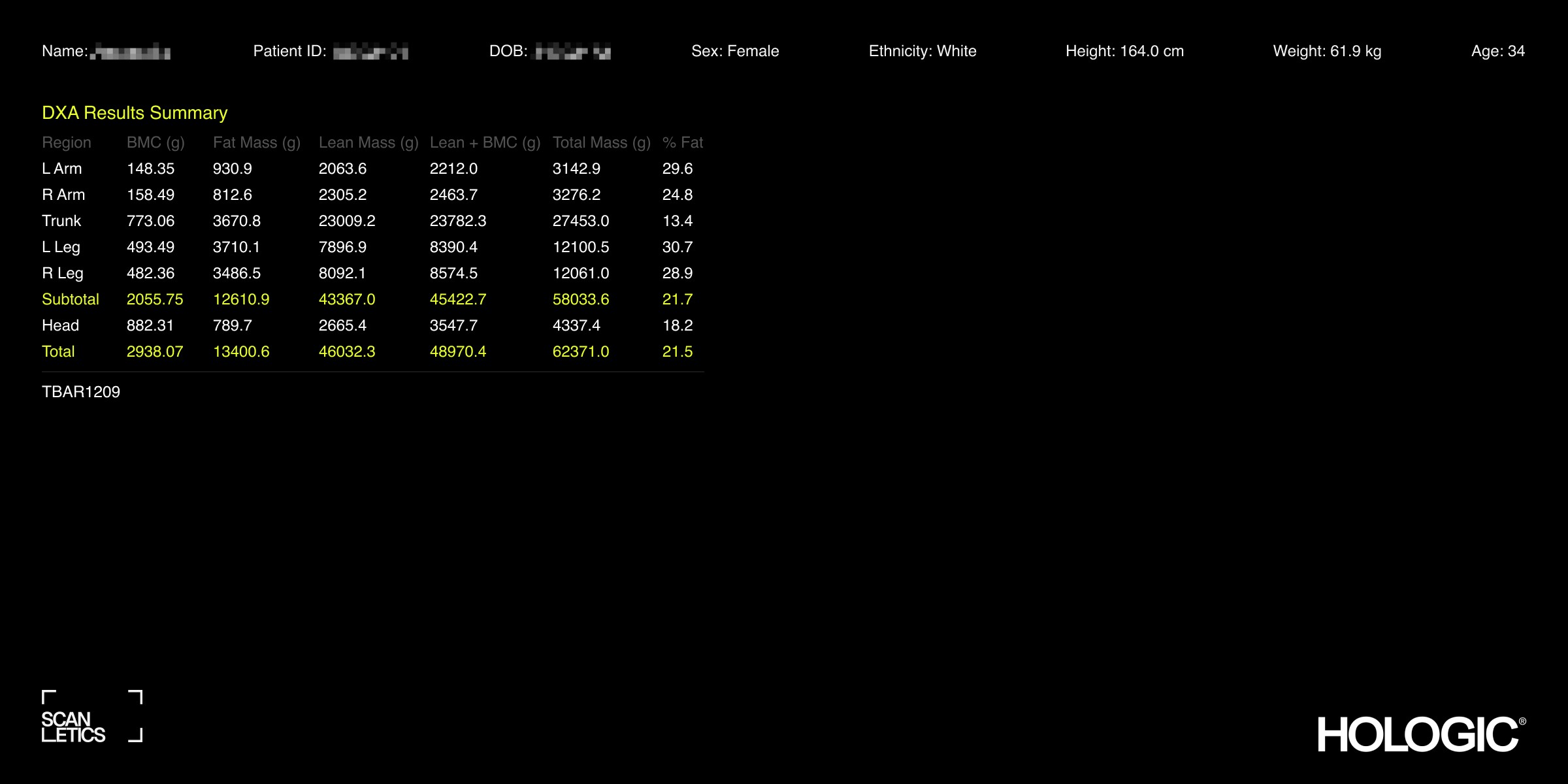Click the Head row label

tap(60, 325)
